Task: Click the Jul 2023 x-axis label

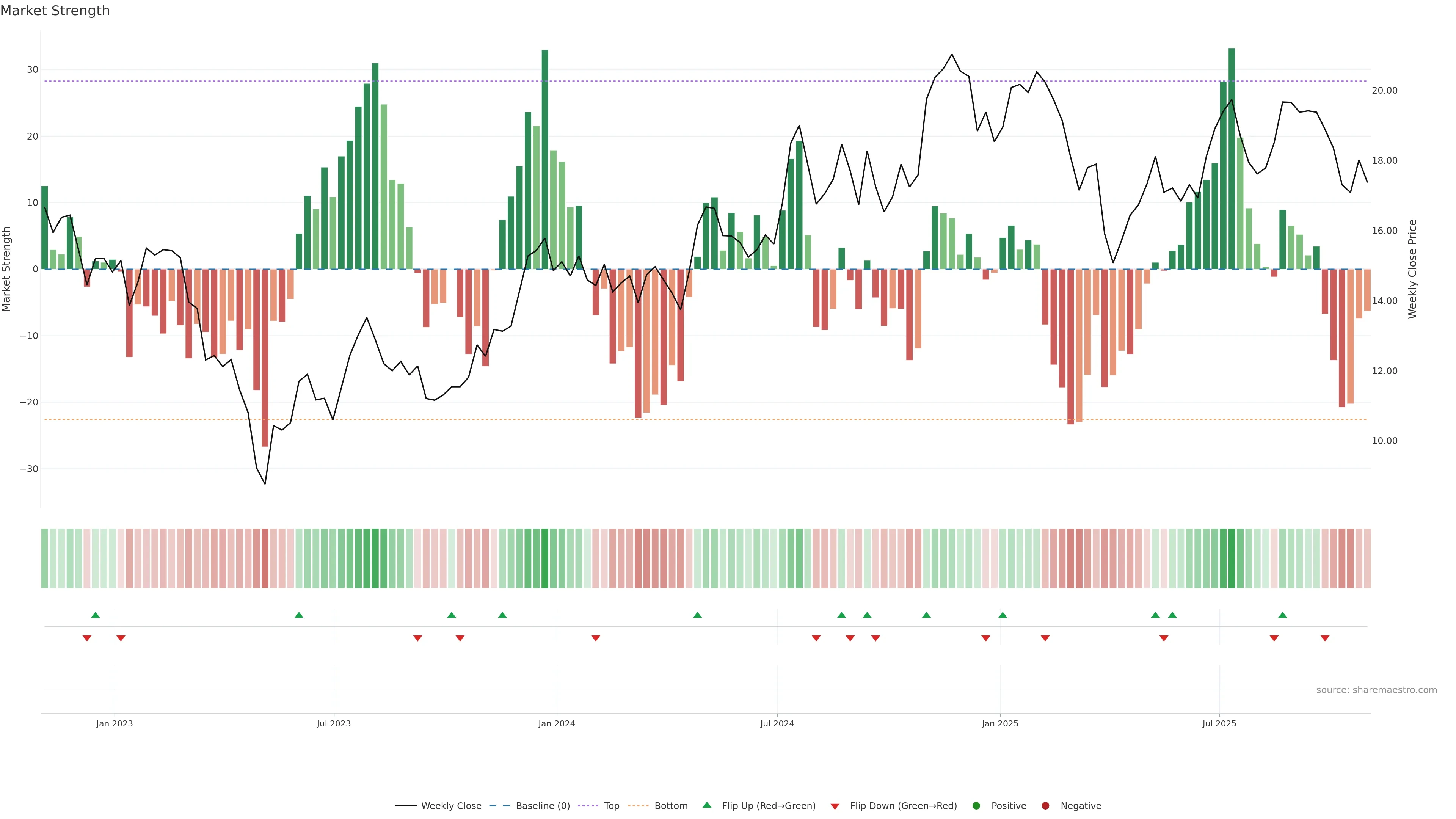Action: point(334,723)
